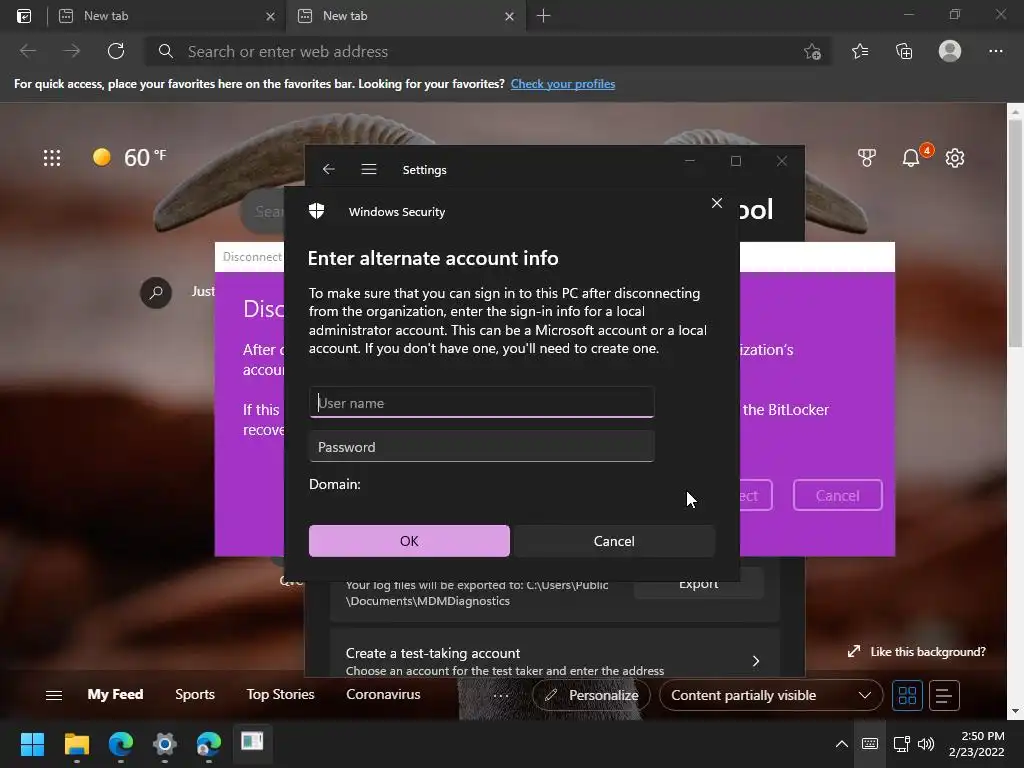The height and width of the screenshot is (768, 1024).
Task: Click the User name field
Action: pyautogui.click(x=482, y=402)
